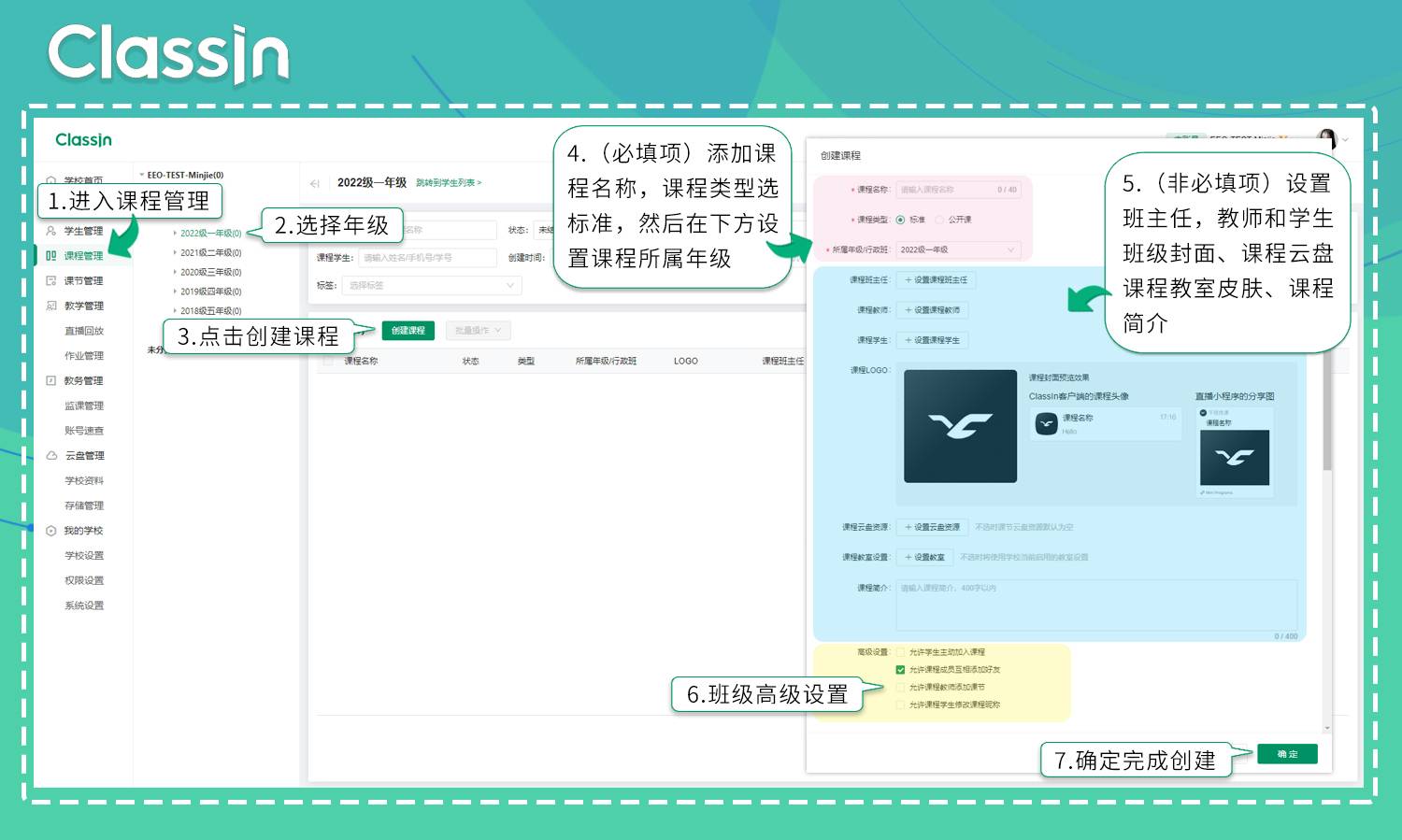This screenshot has height=840, width=1402.
Task: Click the LOGO column header
Action: (x=686, y=361)
